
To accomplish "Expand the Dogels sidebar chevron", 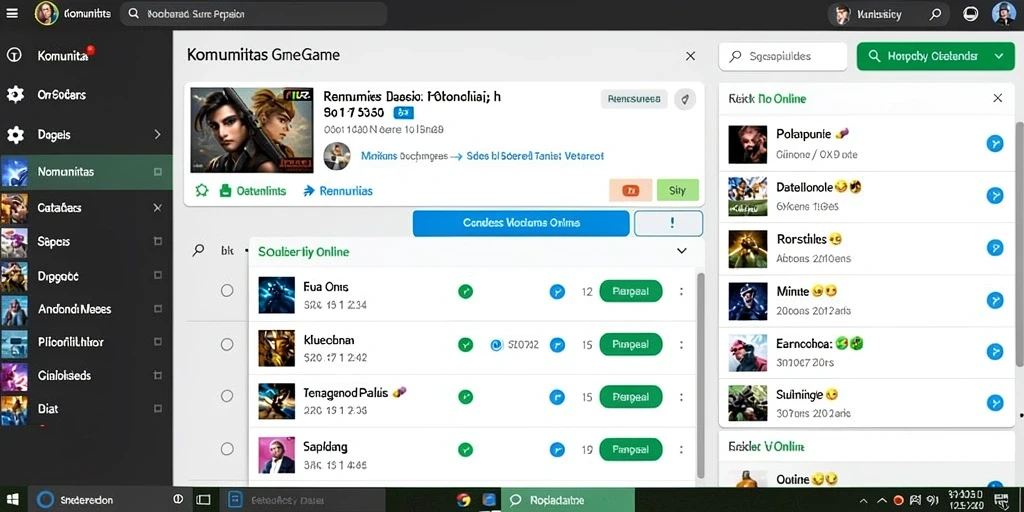I will [x=157, y=135].
